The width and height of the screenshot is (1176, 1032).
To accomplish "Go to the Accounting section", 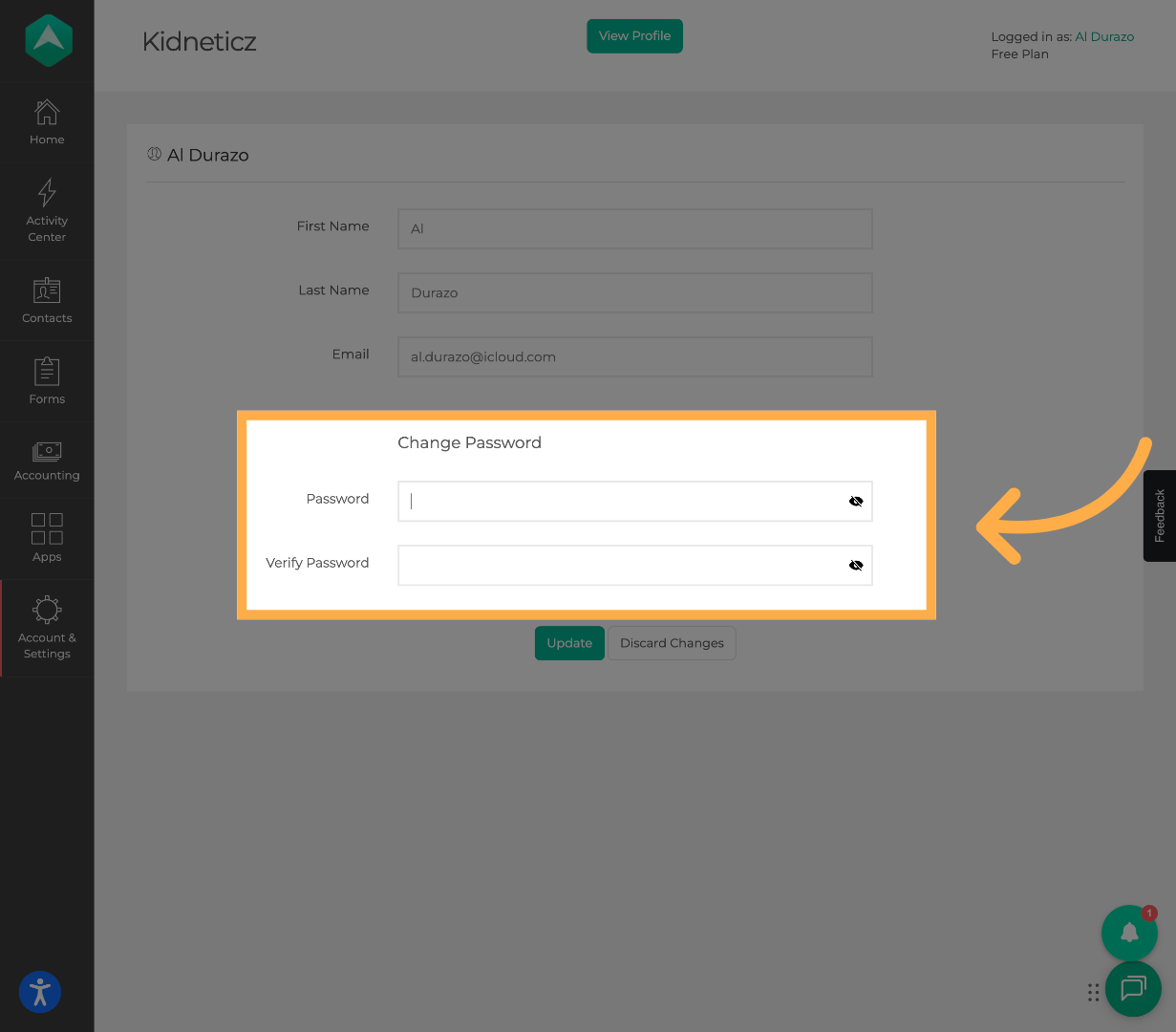I will [46, 459].
